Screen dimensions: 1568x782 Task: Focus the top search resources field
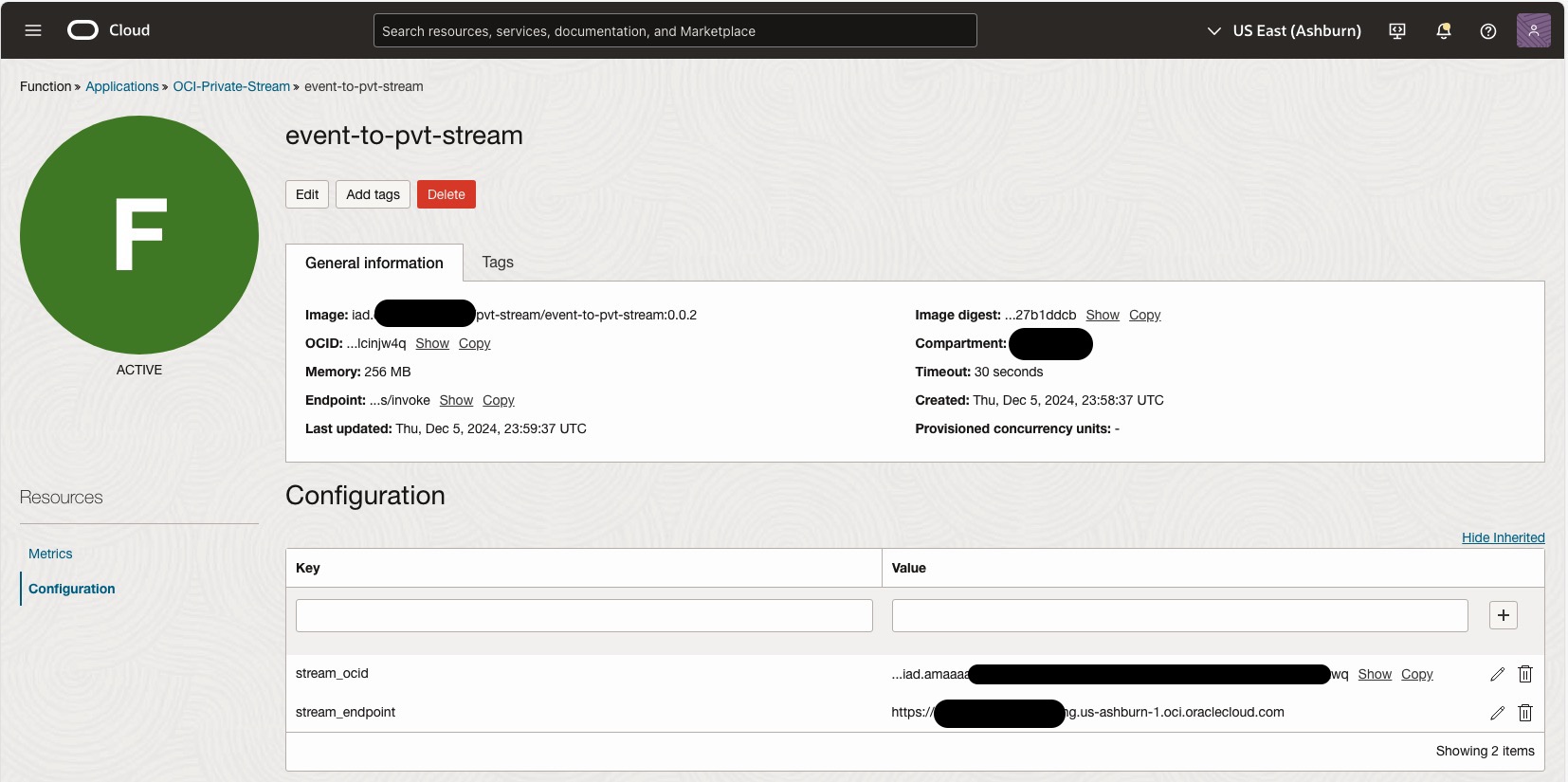[x=675, y=30]
